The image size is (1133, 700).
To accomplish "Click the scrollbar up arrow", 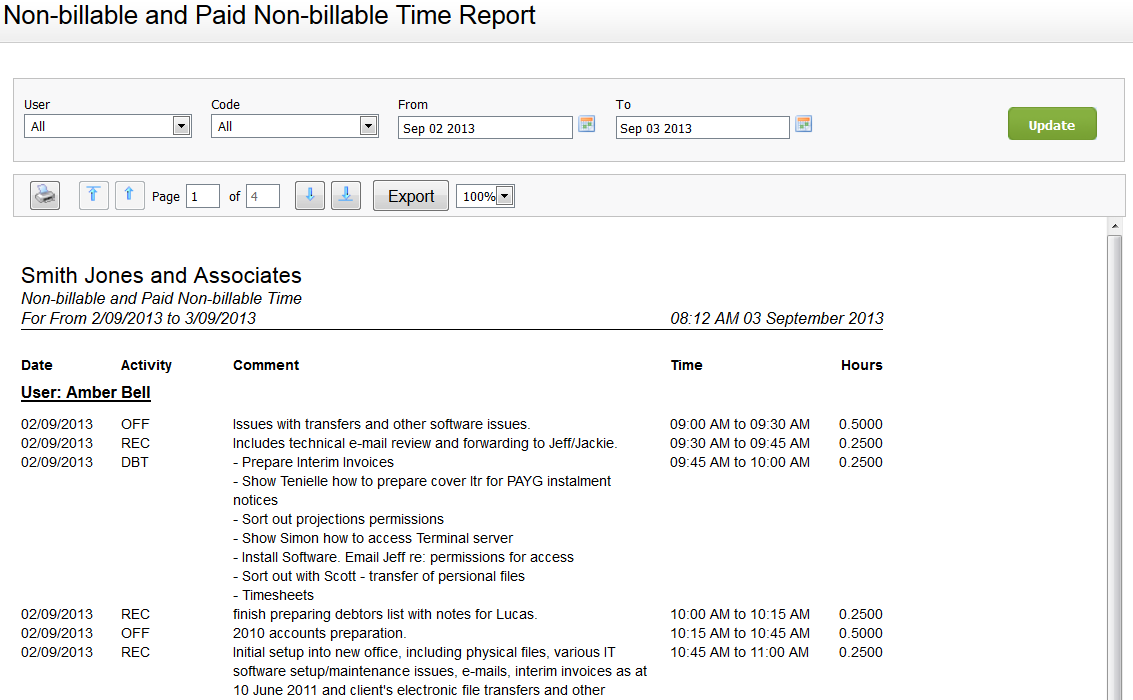I will click(1116, 225).
